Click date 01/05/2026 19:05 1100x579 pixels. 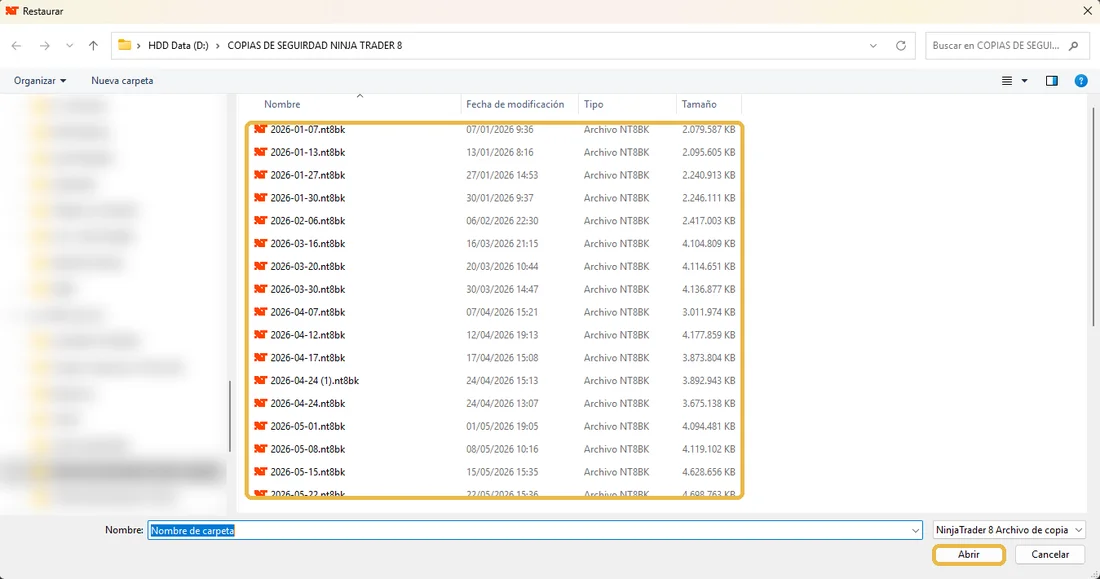tap(502, 426)
